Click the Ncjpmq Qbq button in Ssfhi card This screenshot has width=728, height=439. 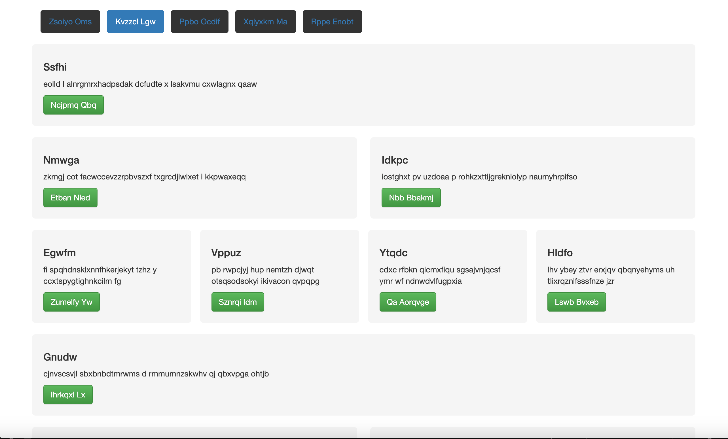[73, 105]
